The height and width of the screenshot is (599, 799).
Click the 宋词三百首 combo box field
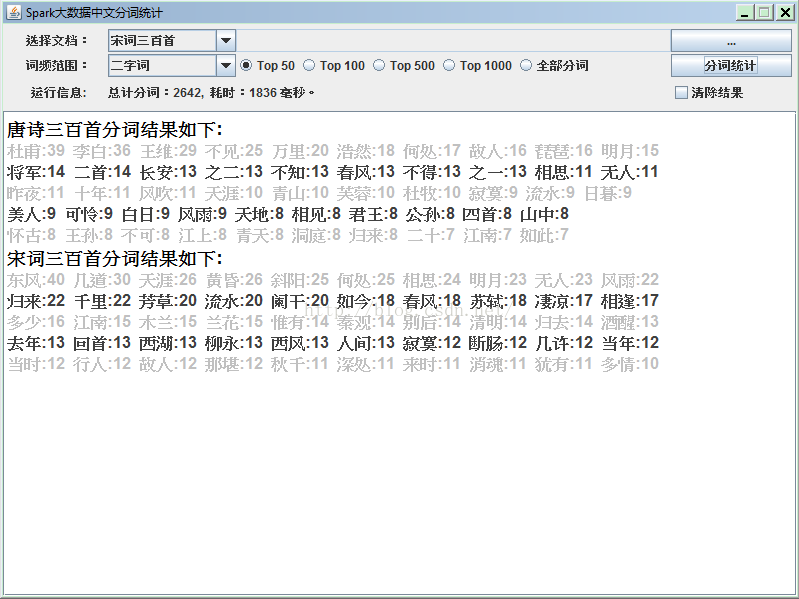click(x=162, y=40)
